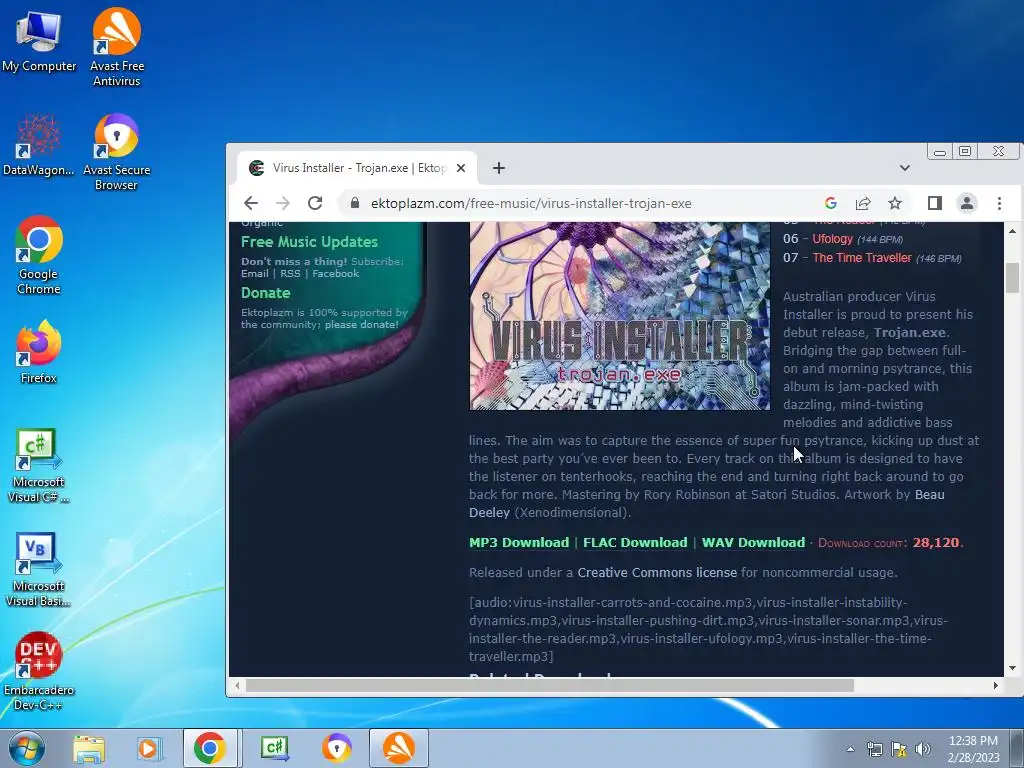Reload the page with refresh icon
This screenshot has width=1024, height=768.
coord(315,203)
